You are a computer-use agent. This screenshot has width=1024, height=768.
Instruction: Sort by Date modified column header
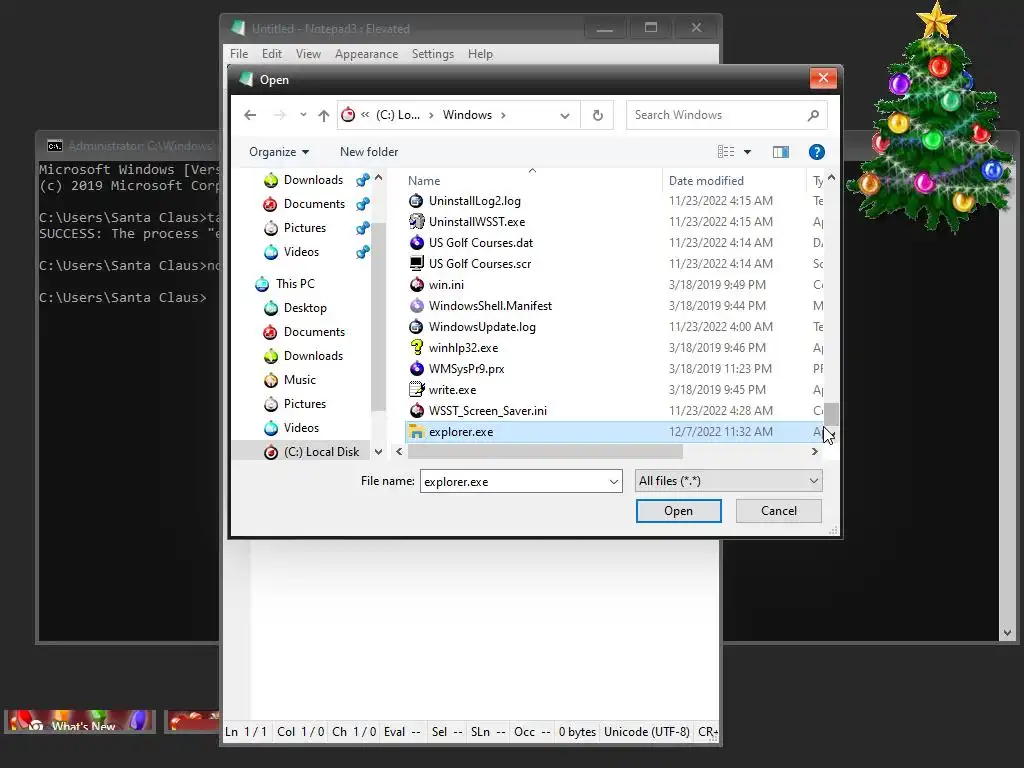[706, 181]
